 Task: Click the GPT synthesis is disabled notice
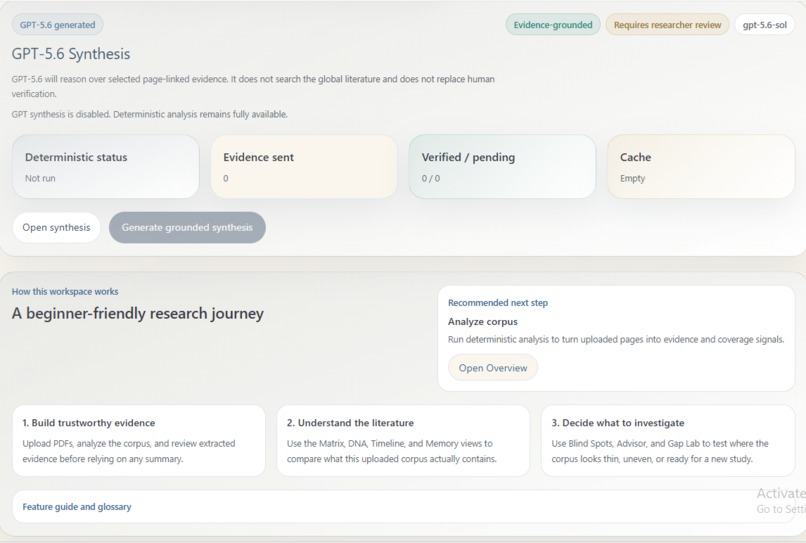(x=150, y=114)
